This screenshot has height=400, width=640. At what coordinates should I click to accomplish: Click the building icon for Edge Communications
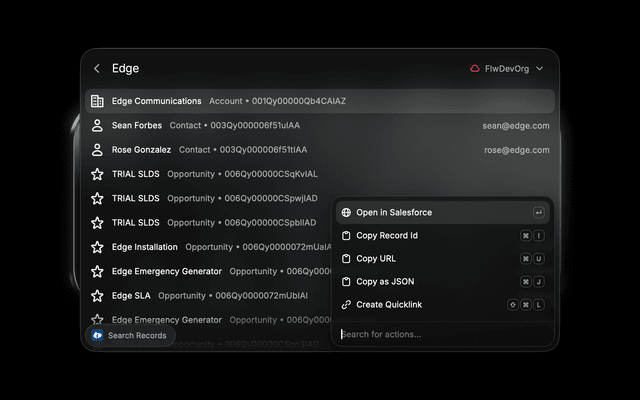tap(97, 101)
